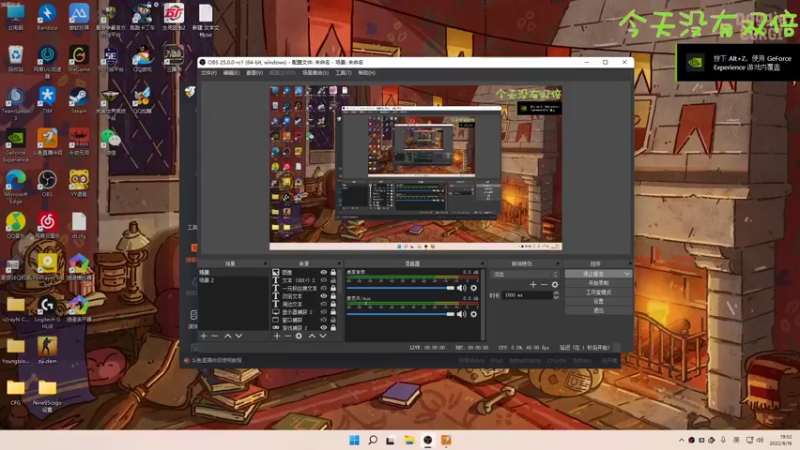
Task: Open the 帮助(H) menu in OBS
Action: pyautogui.click(x=366, y=73)
